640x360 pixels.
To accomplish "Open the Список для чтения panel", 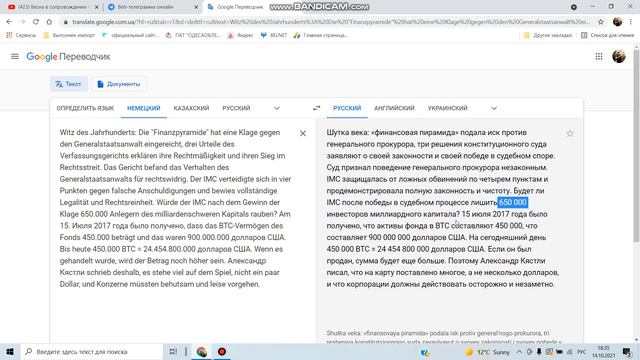I will pyautogui.click(x=607, y=35).
